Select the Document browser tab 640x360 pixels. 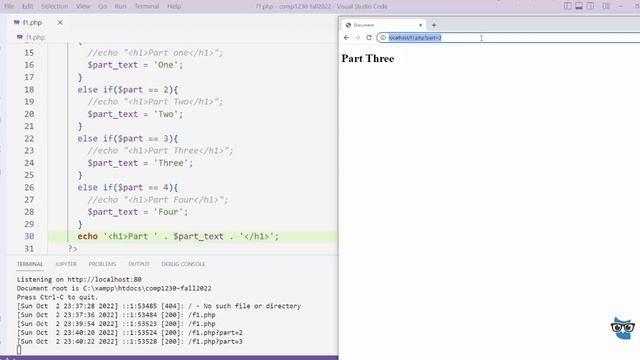384,25
